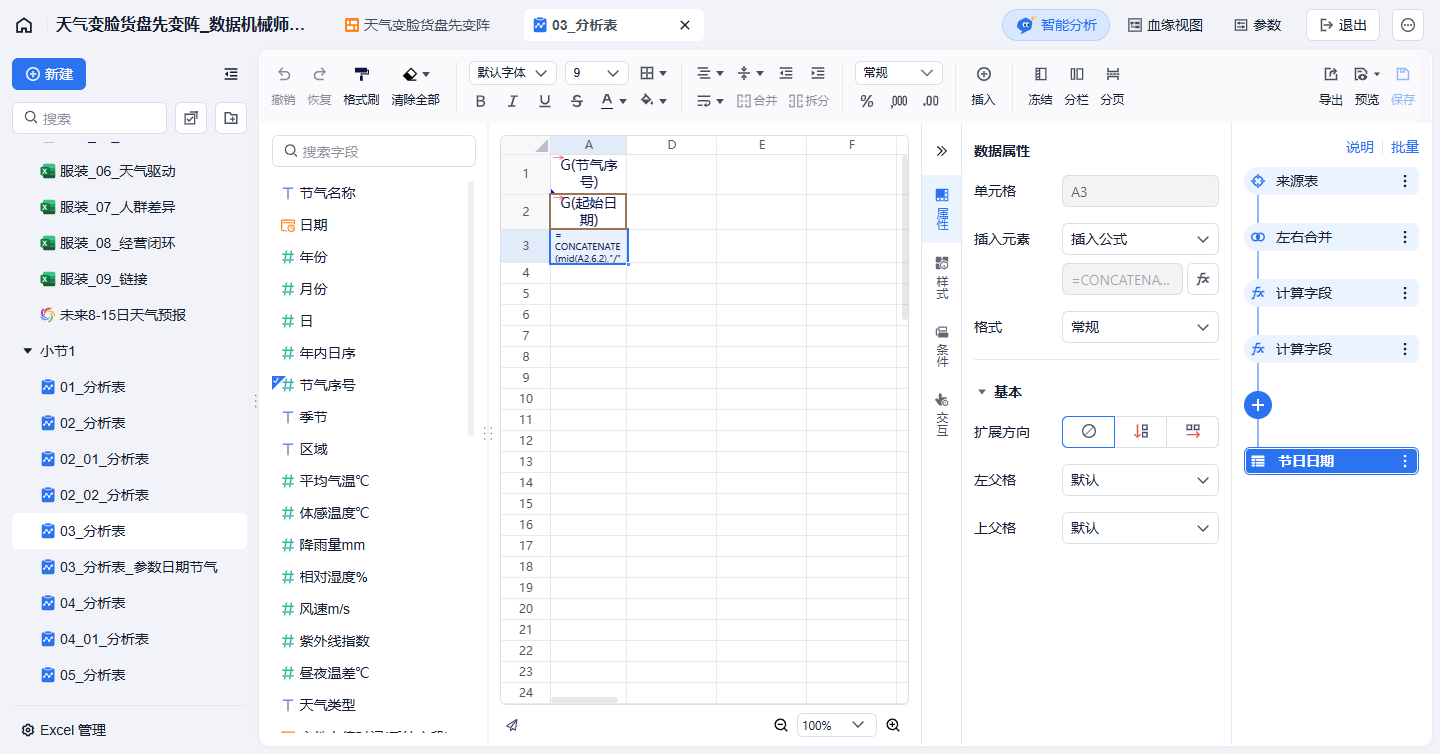Click the new folder icon
The image size is (1440, 754).
pyautogui.click(x=231, y=118)
